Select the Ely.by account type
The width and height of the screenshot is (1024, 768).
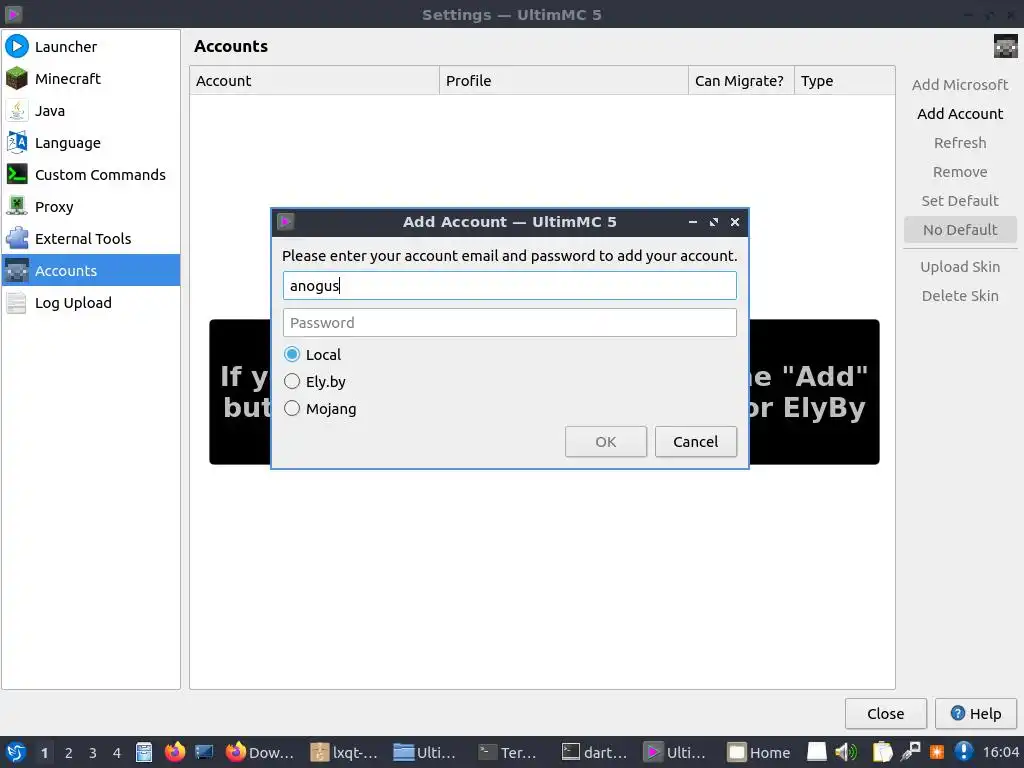(x=315, y=381)
